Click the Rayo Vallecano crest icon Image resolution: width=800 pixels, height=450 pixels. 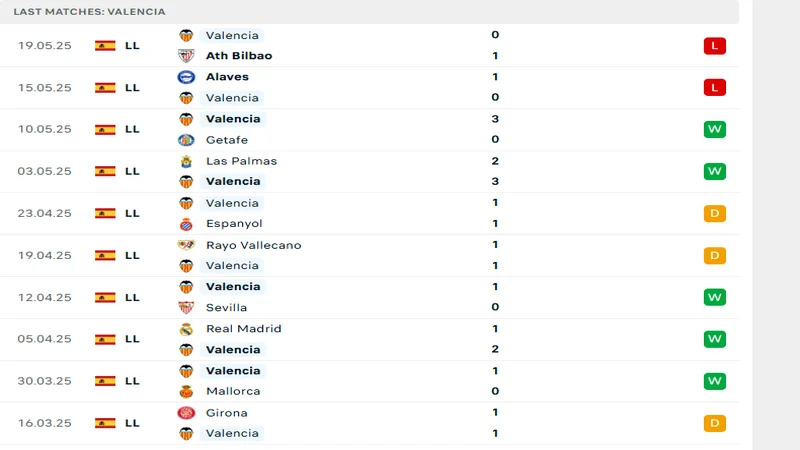click(x=186, y=245)
